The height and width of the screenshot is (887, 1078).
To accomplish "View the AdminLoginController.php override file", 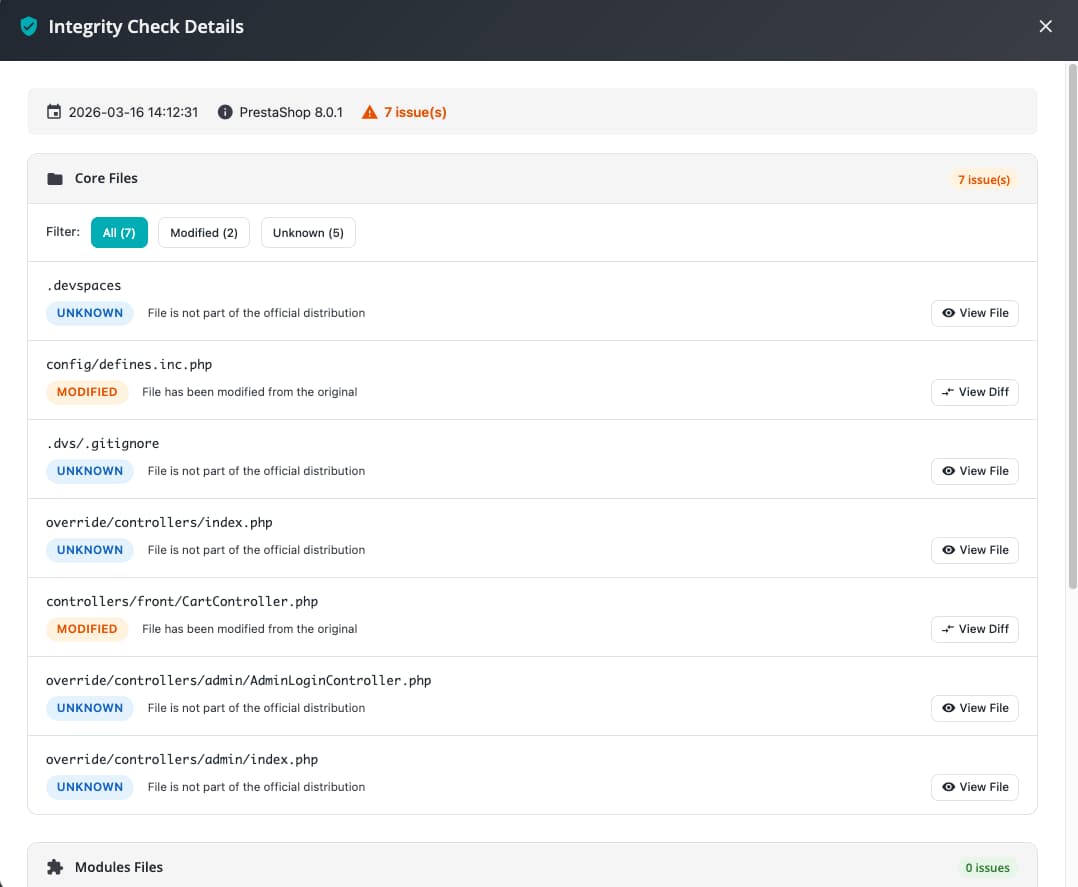I will [x=974, y=708].
